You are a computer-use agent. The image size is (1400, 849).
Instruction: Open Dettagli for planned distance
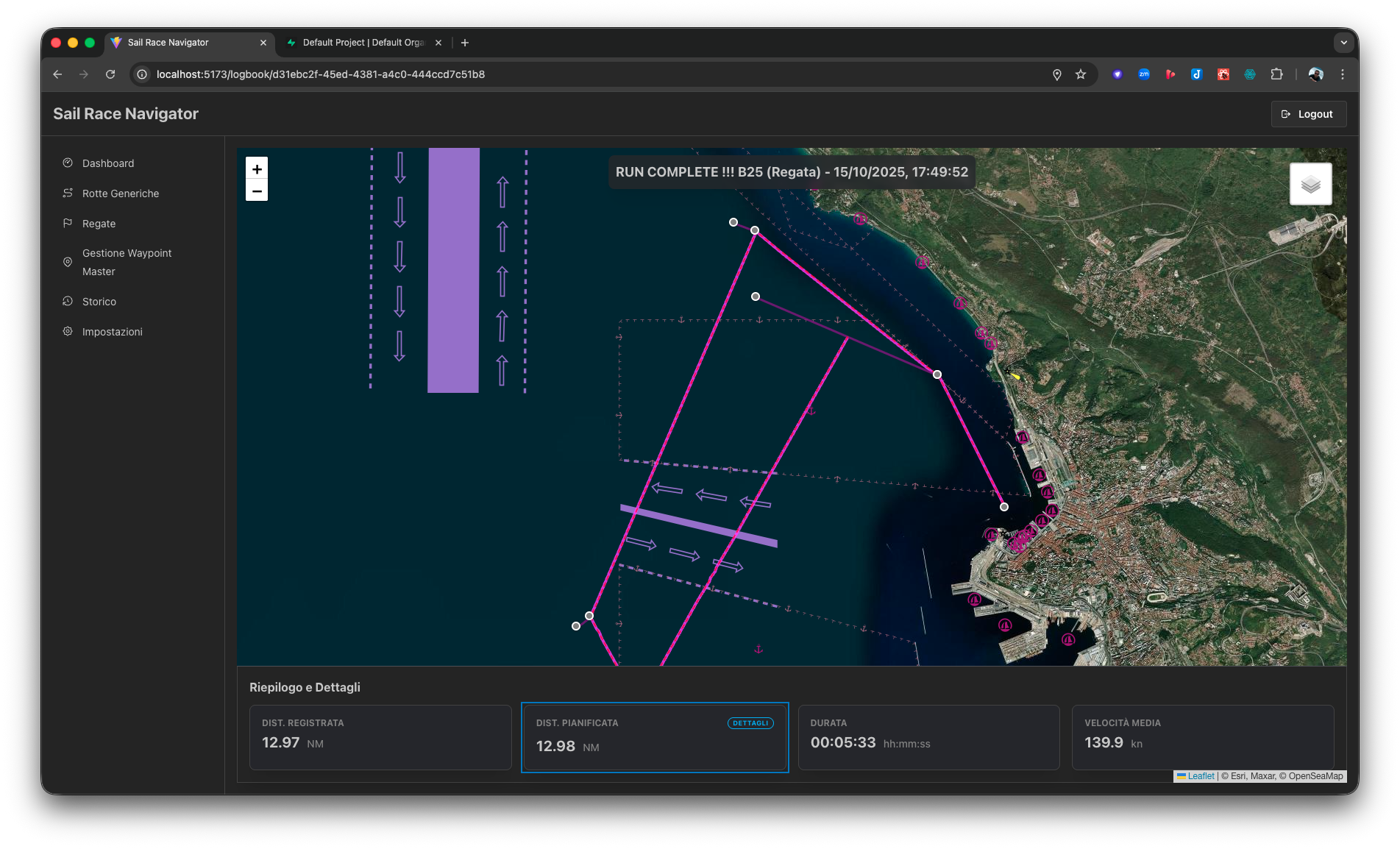[x=750, y=723]
